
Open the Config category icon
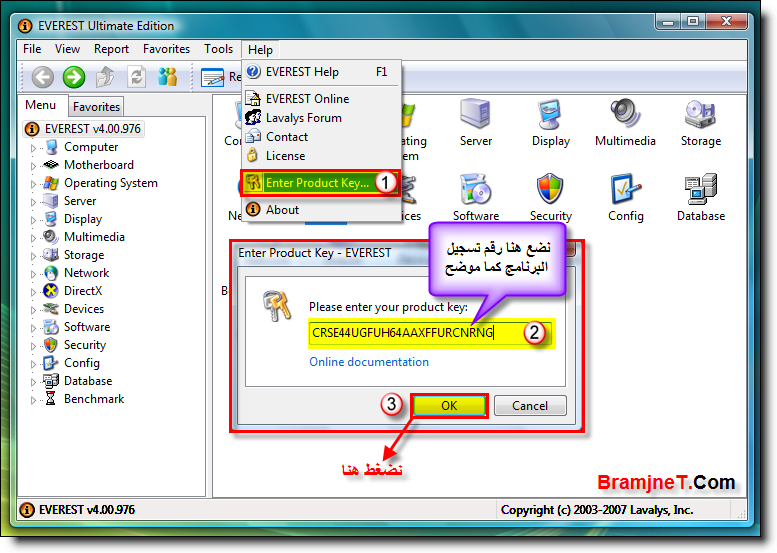(x=625, y=189)
